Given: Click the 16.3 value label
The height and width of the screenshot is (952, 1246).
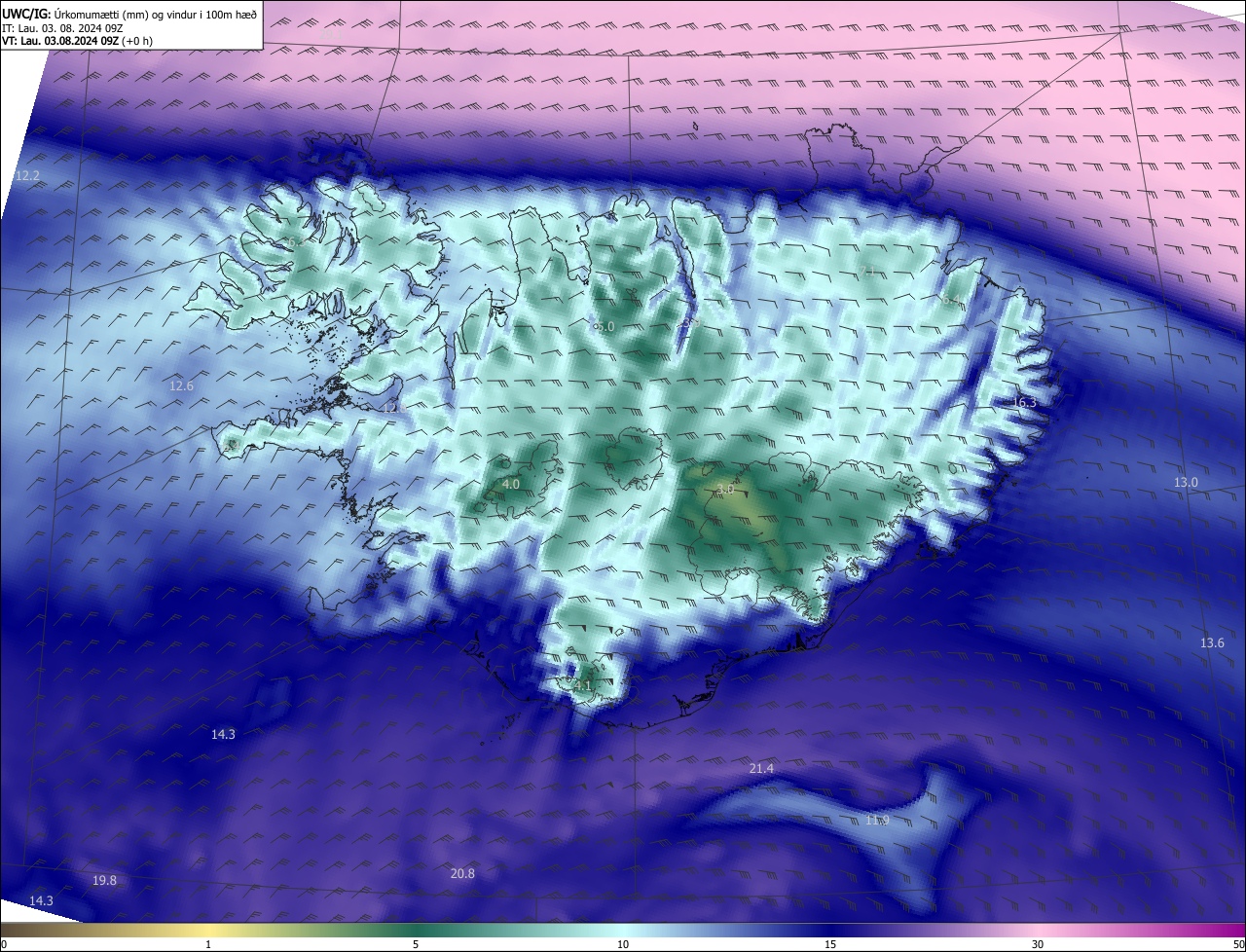Looking at the screenshot, I should coord(1025,403).
